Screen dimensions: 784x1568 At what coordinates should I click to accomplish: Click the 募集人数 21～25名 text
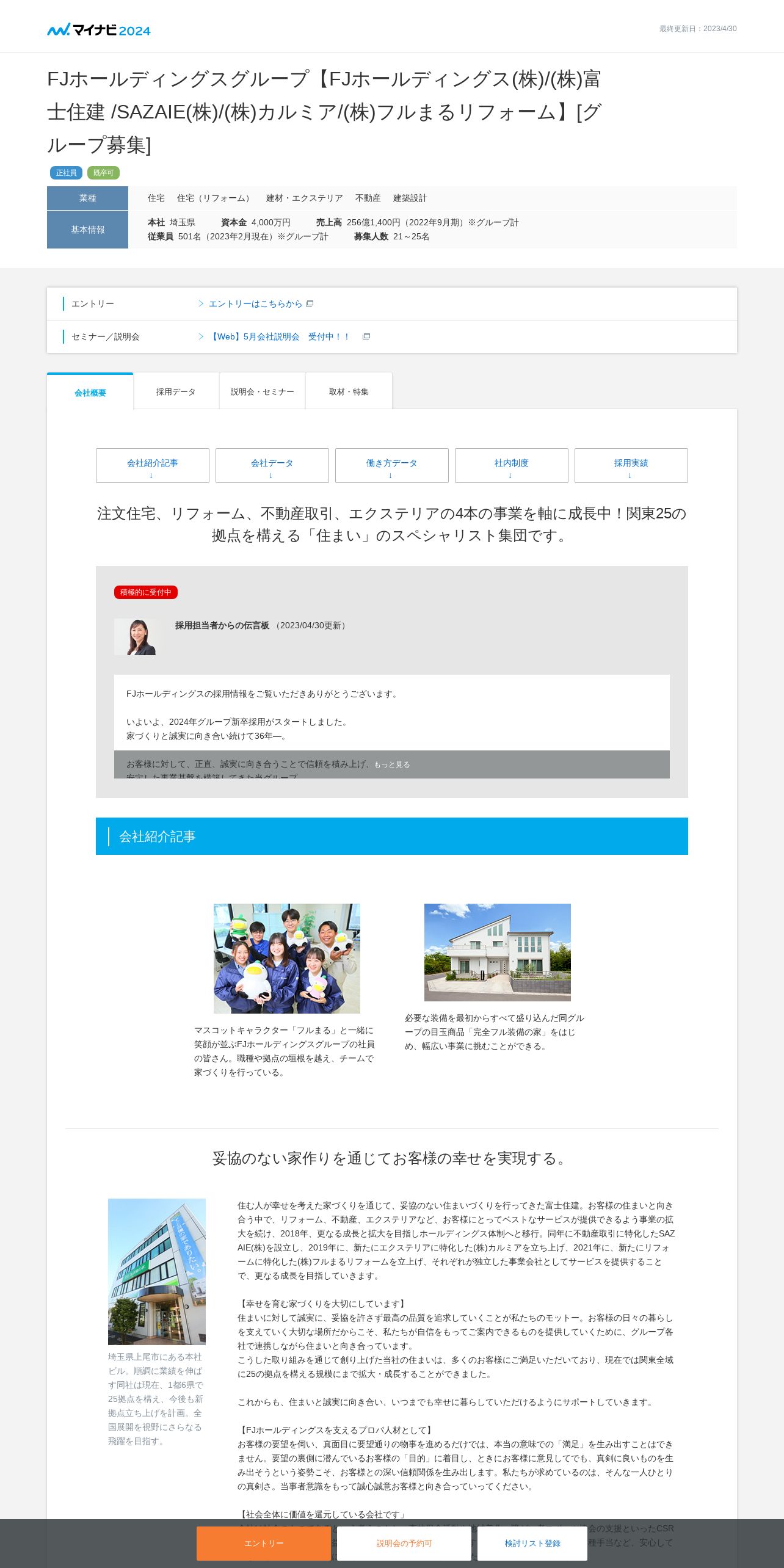click(392, 236)
